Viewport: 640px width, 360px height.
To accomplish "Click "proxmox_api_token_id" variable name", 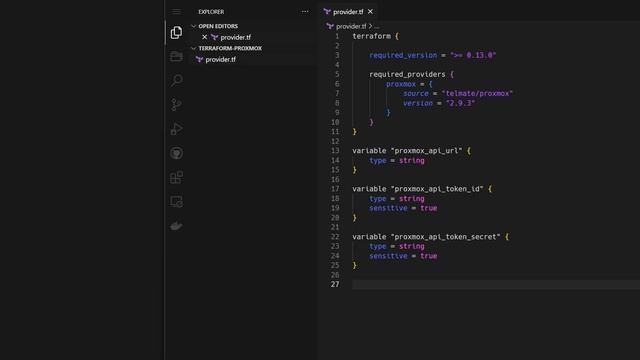I will [437, 189].
